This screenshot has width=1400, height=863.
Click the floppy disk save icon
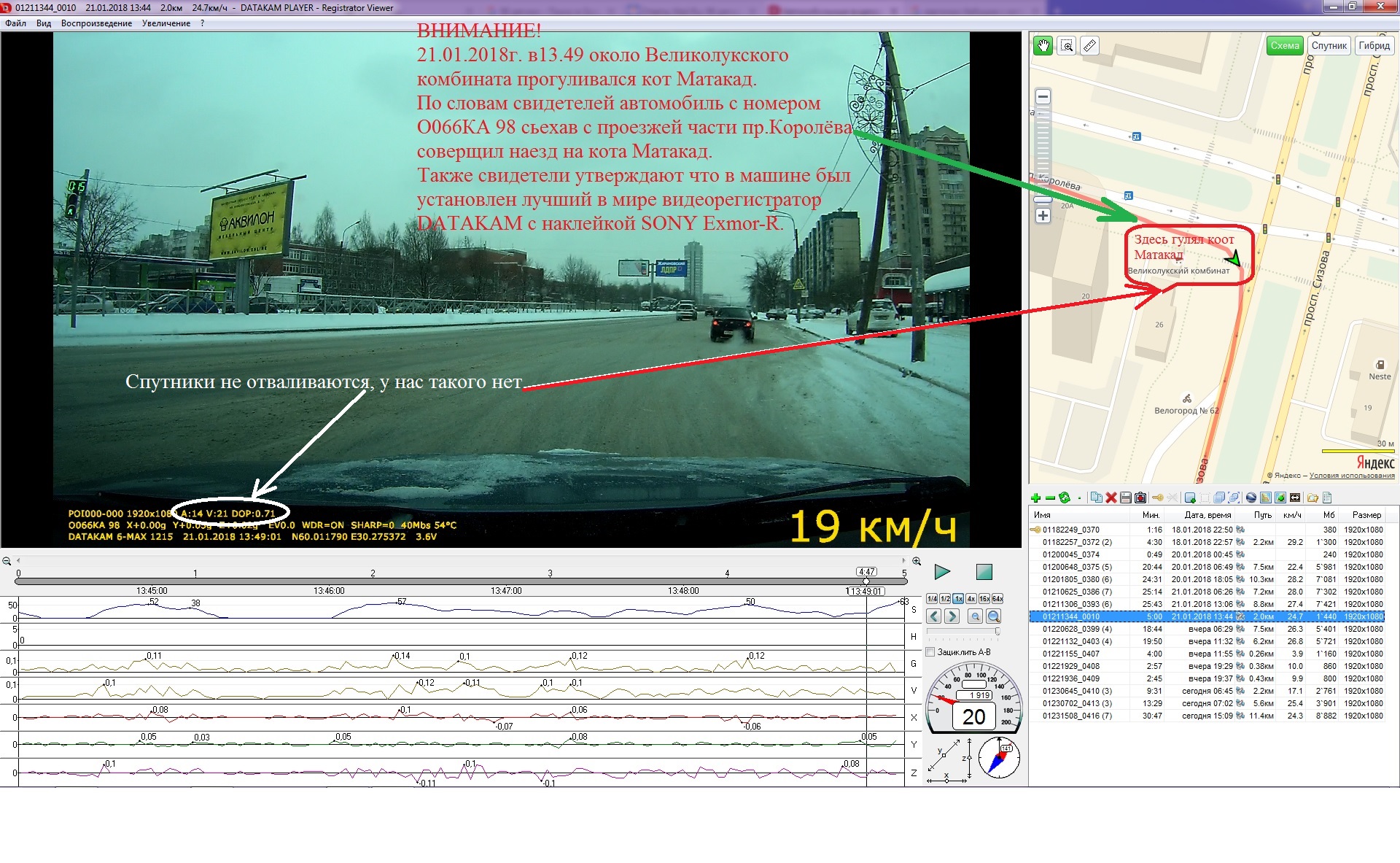[1126, 498]
